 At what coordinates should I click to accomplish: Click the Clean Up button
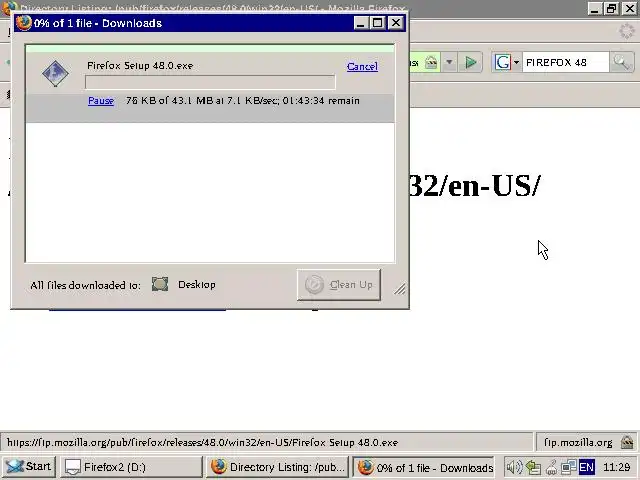pyautogui.click(x=339, y=284)
